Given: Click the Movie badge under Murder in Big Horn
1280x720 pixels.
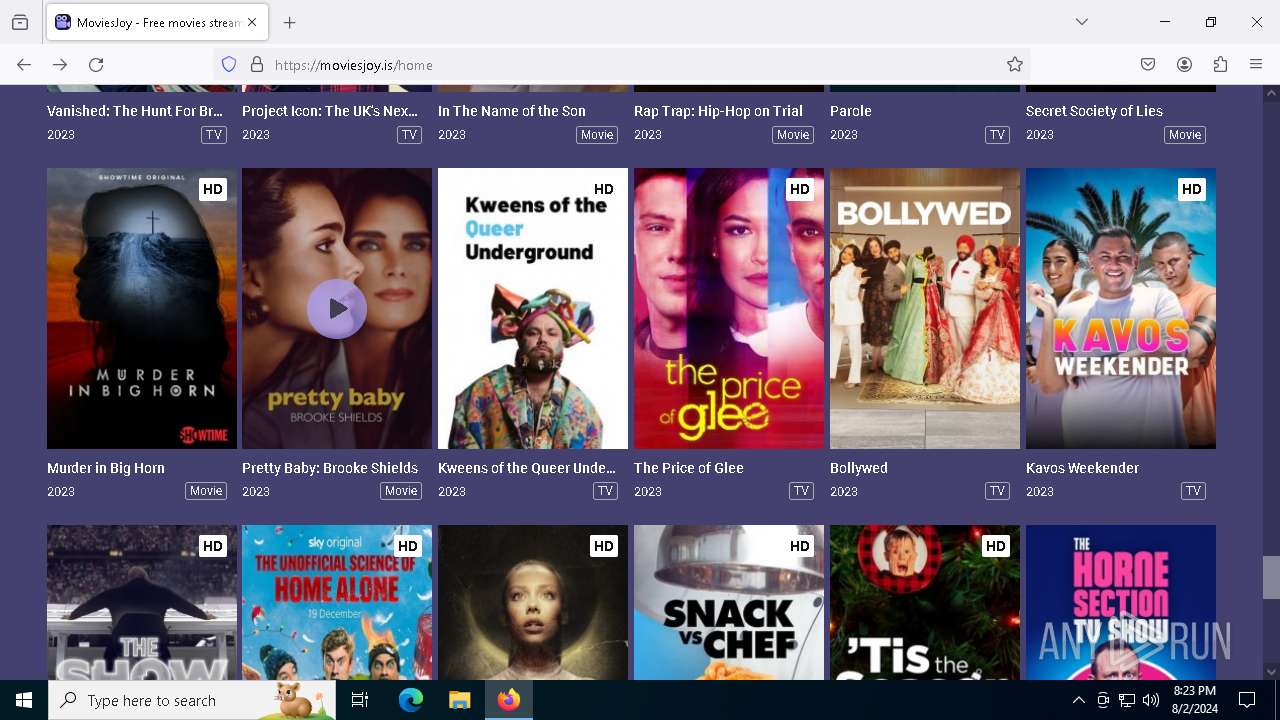Looking at the screenshot, I should pyautogui.click(x=206, y=491).
